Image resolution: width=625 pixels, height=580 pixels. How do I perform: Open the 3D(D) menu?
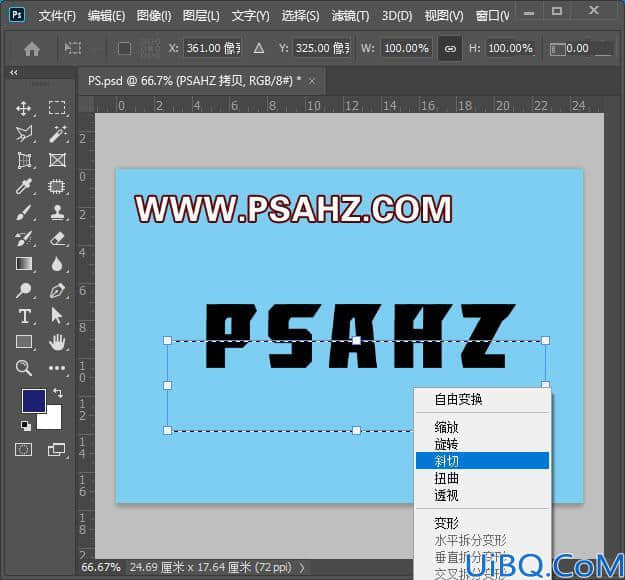[x=397, y=16]
